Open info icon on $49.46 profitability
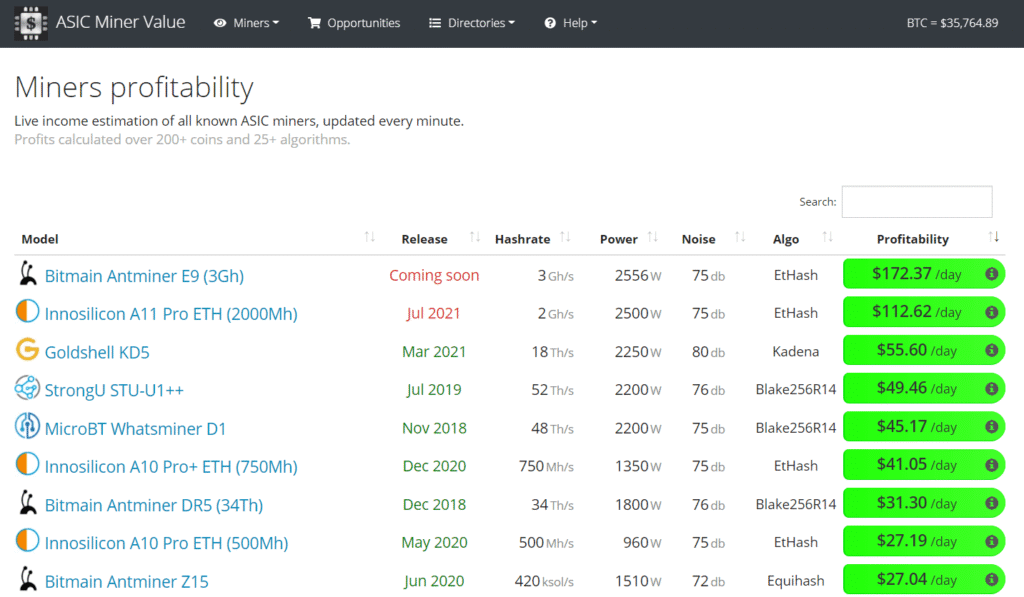Viewport: 1024px width, 597px height. [991, 389]
